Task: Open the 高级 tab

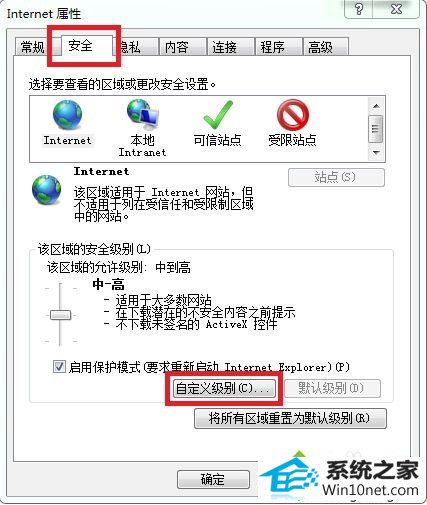Action: pos(320,47)
